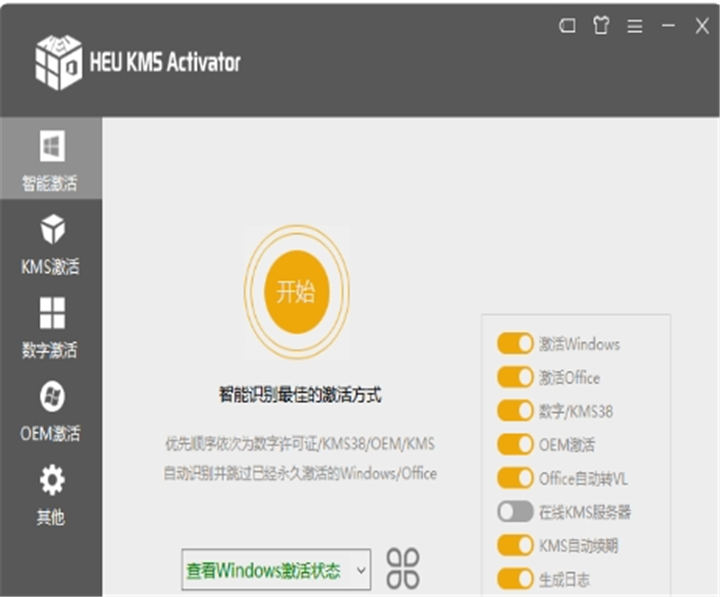Go to the OEM激活 sidebar tab
The width and height of the screenshot is (720, 597).
point(51,410)
